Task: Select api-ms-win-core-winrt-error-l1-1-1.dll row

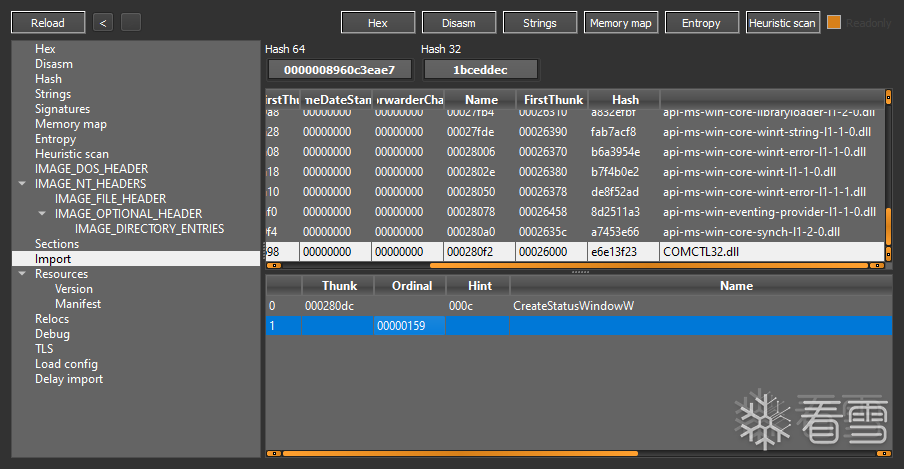Action: click(575, 192)
